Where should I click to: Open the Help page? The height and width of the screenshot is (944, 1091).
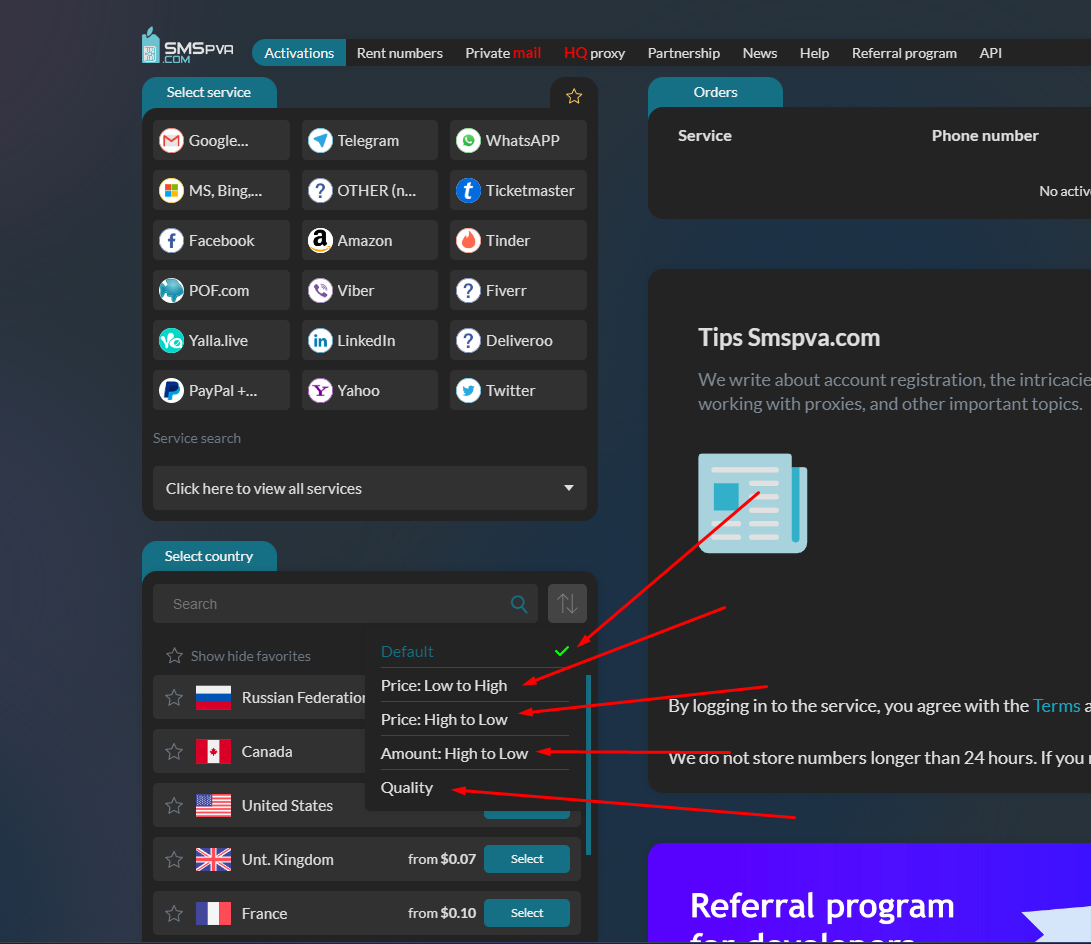coord(814,53)
